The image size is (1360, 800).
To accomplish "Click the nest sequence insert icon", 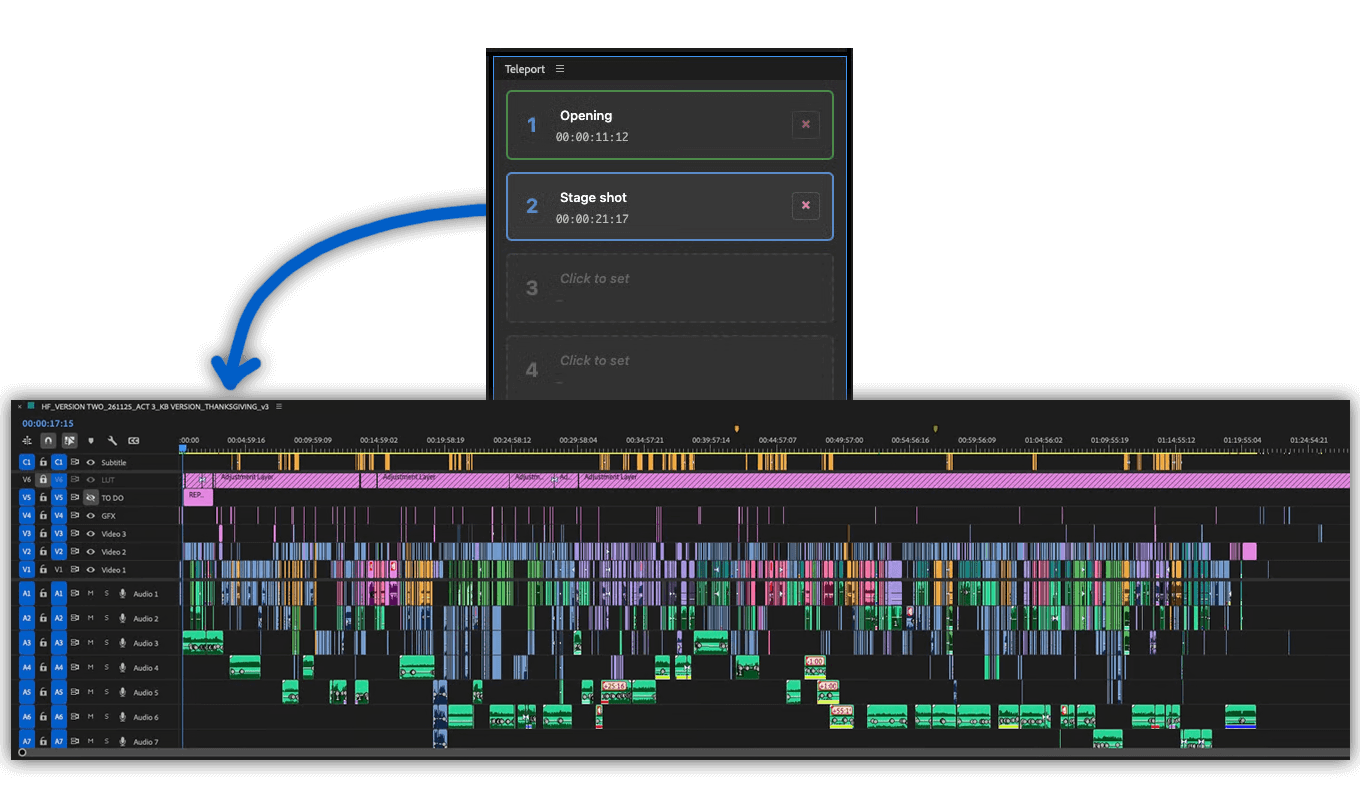I will 27,440.
